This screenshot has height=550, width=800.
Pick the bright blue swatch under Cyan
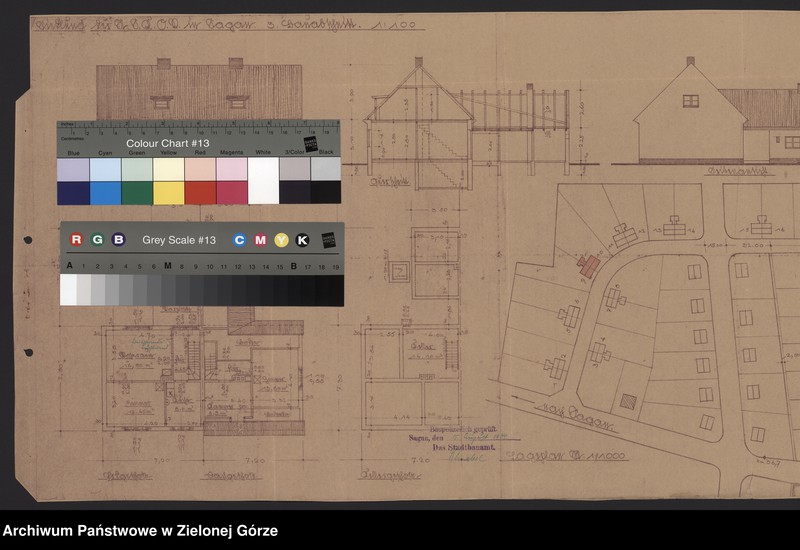105,193
